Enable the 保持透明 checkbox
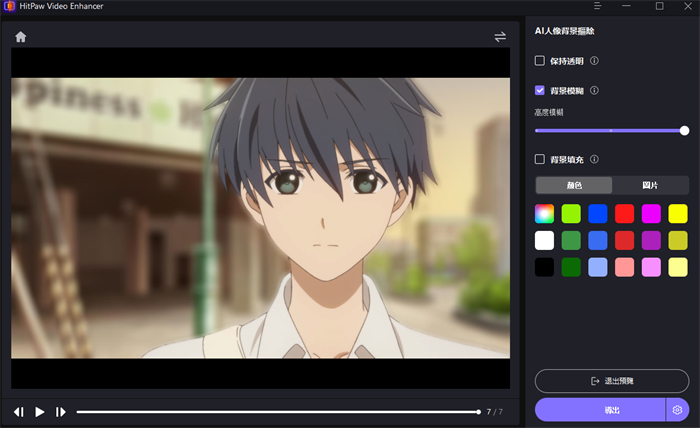Viewport: 700px width, 428px height. [540, 61]
